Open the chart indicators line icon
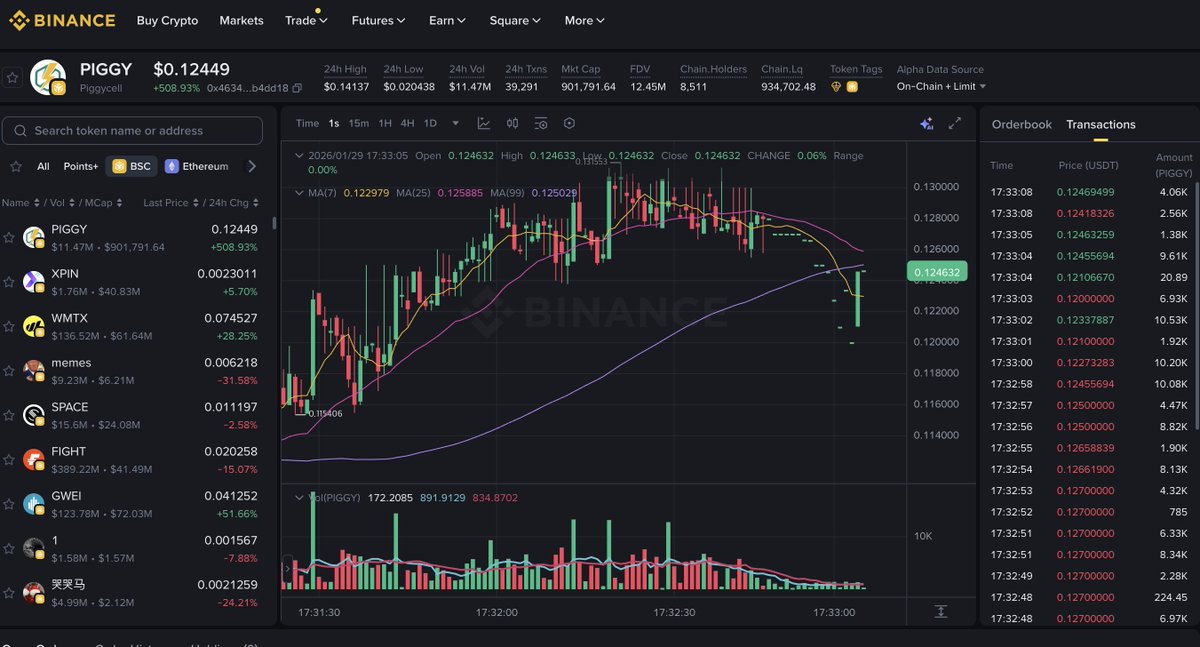Screen dimensions: 1200x647 click(484, 123)
